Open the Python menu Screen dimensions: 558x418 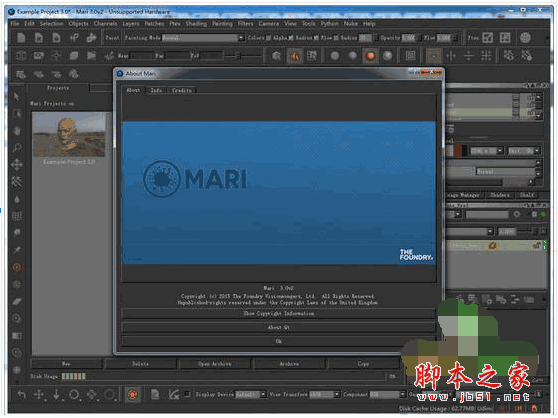click(x=330, y=24)
